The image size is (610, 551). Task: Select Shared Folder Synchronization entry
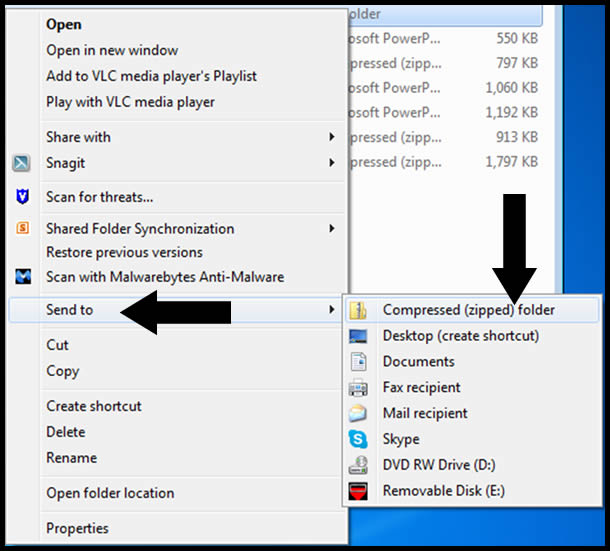tap(140, 228)
